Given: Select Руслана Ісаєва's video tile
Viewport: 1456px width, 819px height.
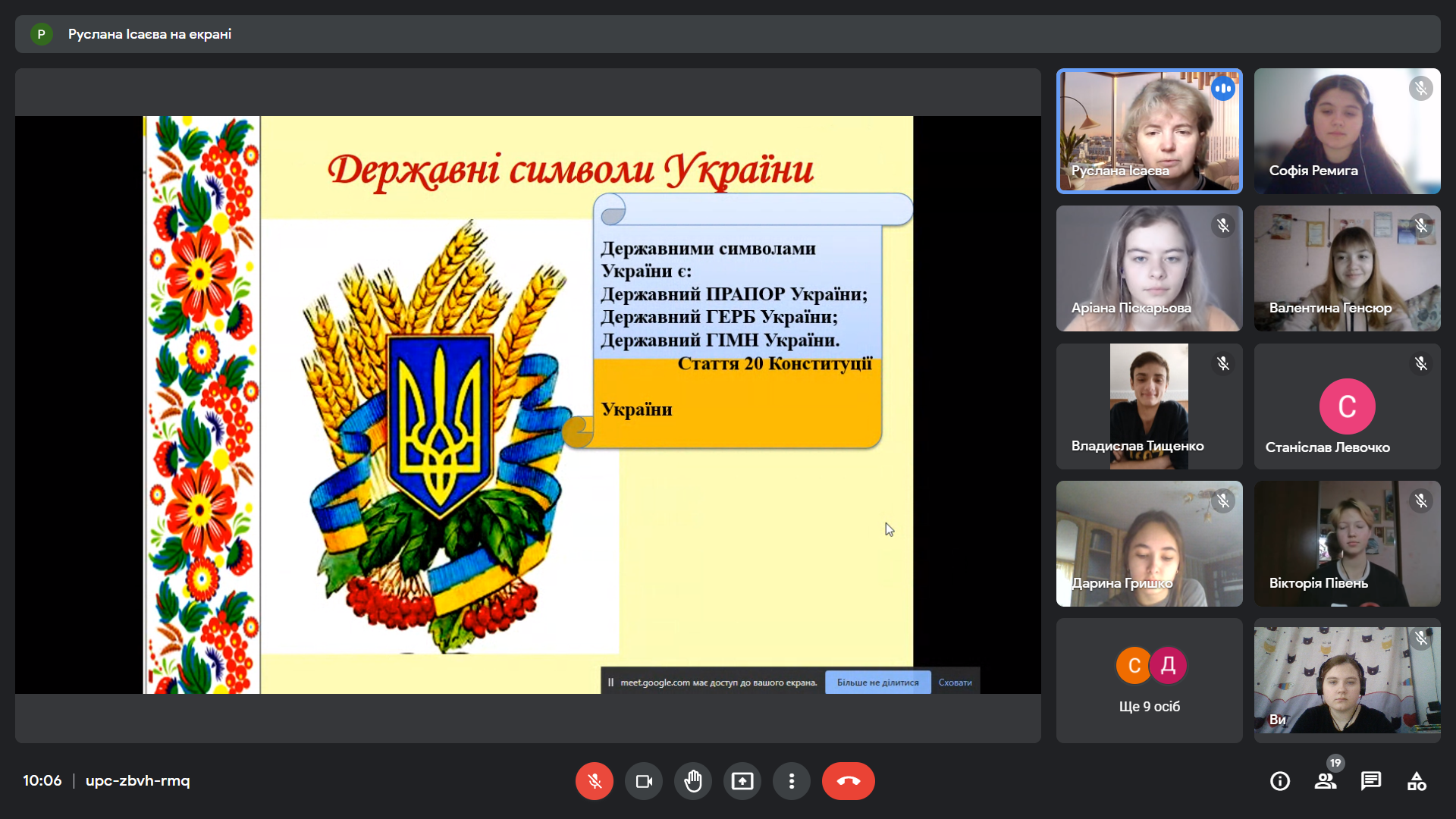Looking at the screenshot, I should [1149, 130].
